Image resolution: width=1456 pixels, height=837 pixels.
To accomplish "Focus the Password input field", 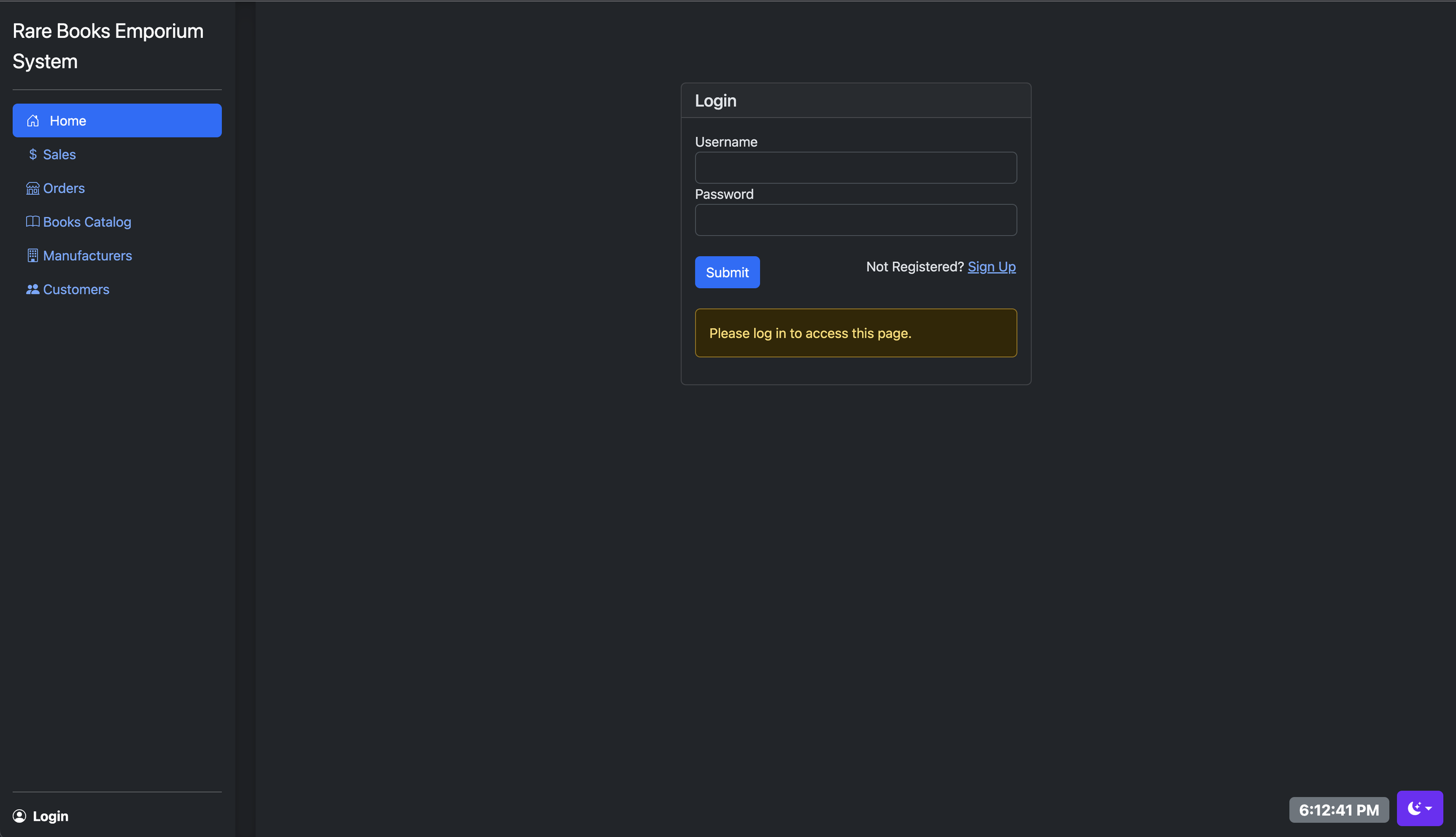I will point(856,220).
